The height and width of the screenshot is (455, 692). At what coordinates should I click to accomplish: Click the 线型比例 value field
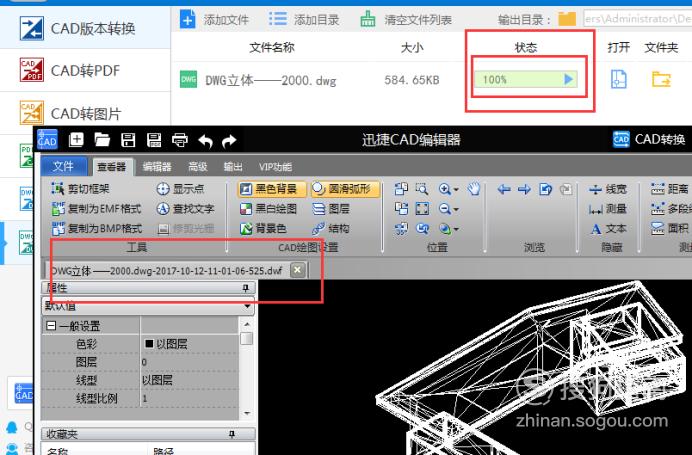click(x=190, y=399)
